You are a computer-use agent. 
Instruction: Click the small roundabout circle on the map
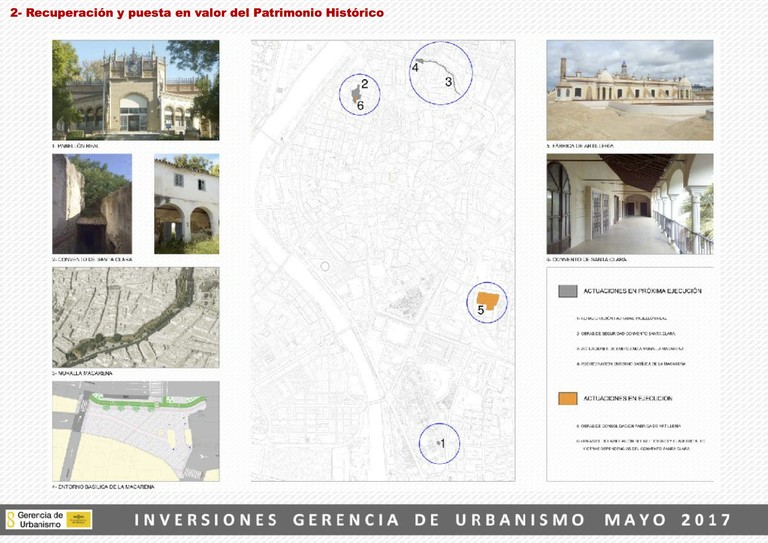tap(325, 266)
